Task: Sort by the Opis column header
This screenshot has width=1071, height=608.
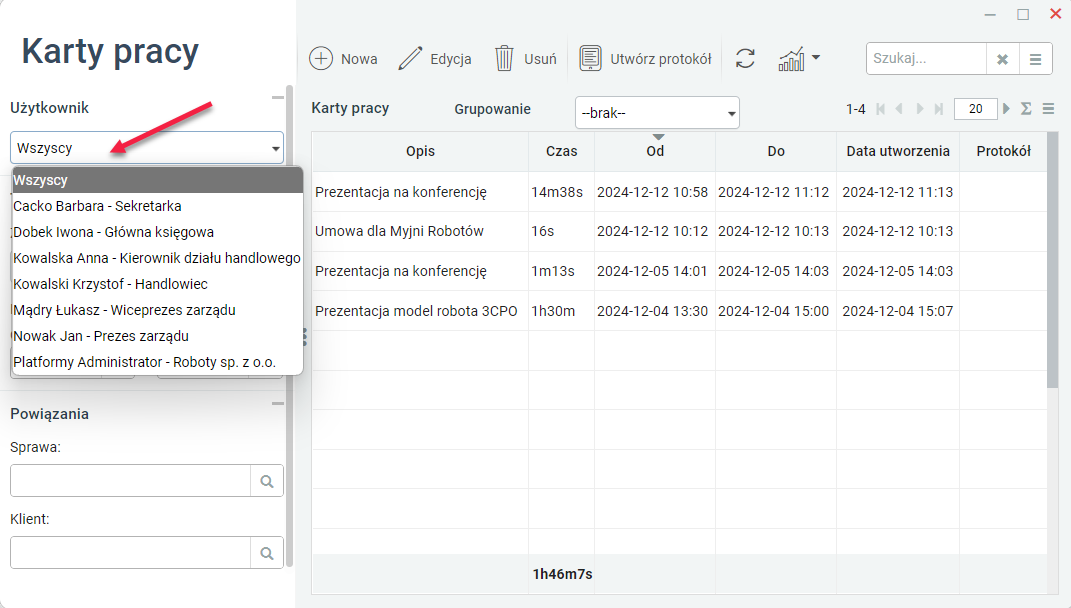Action: (420, 152)
